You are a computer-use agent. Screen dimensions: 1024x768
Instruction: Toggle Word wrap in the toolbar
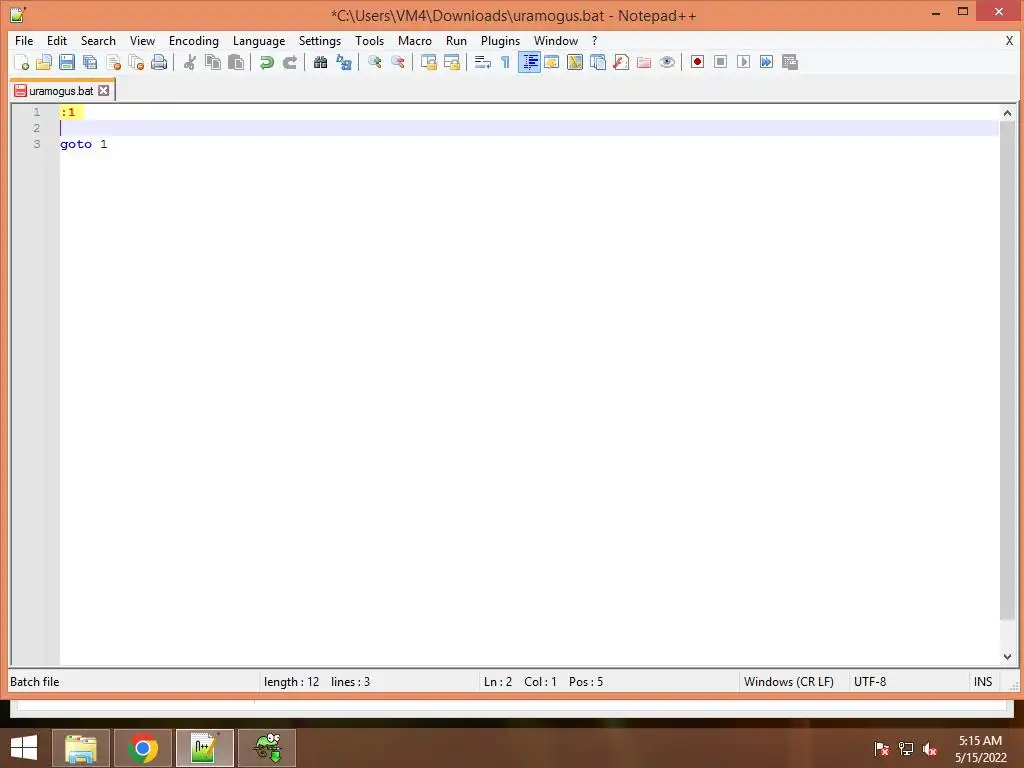(x=483, y=62)
